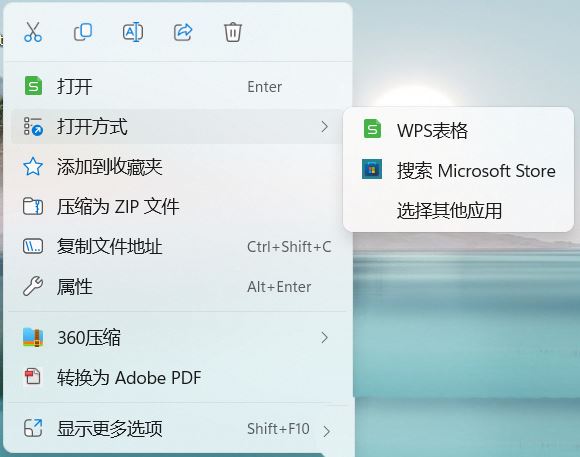Click the path icon for 复制文件地址

[x=33, y=246]
